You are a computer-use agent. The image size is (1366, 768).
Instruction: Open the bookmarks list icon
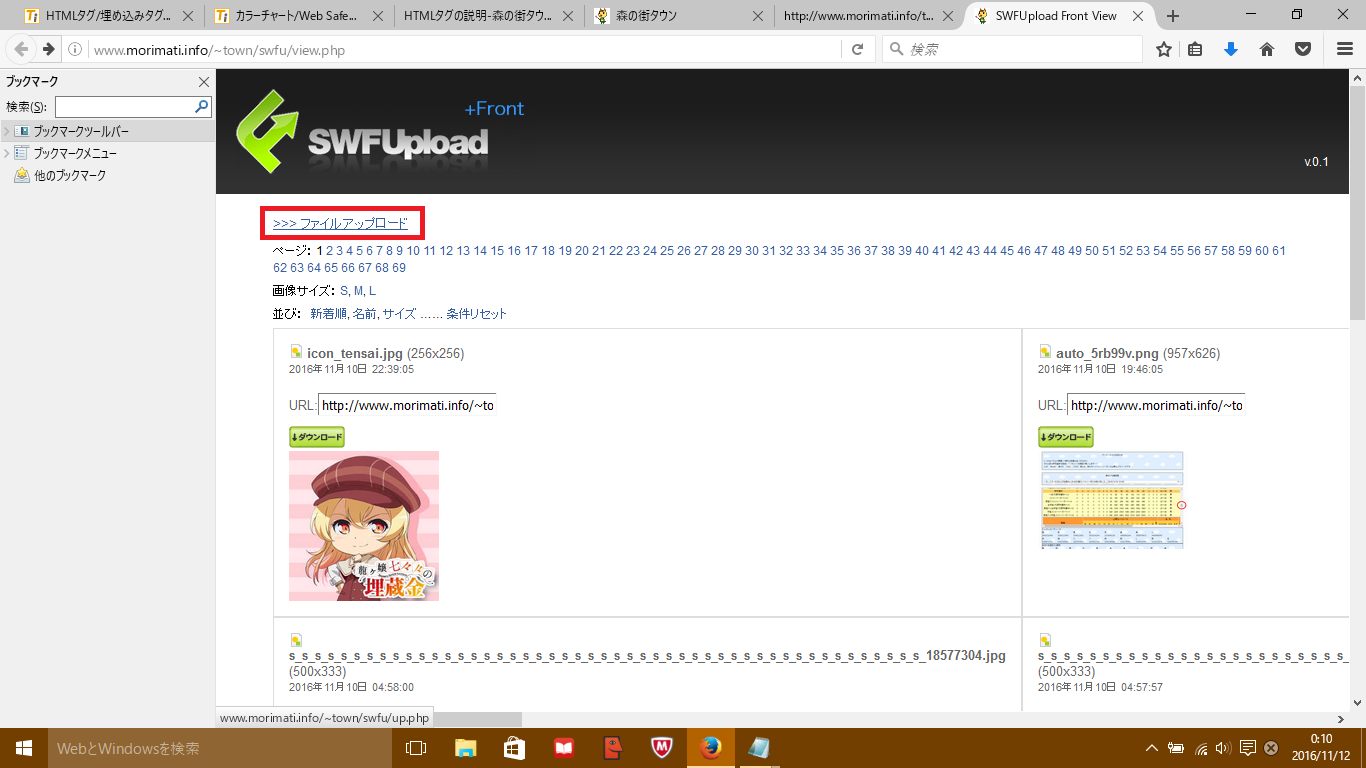click(x=1196, y=49)
